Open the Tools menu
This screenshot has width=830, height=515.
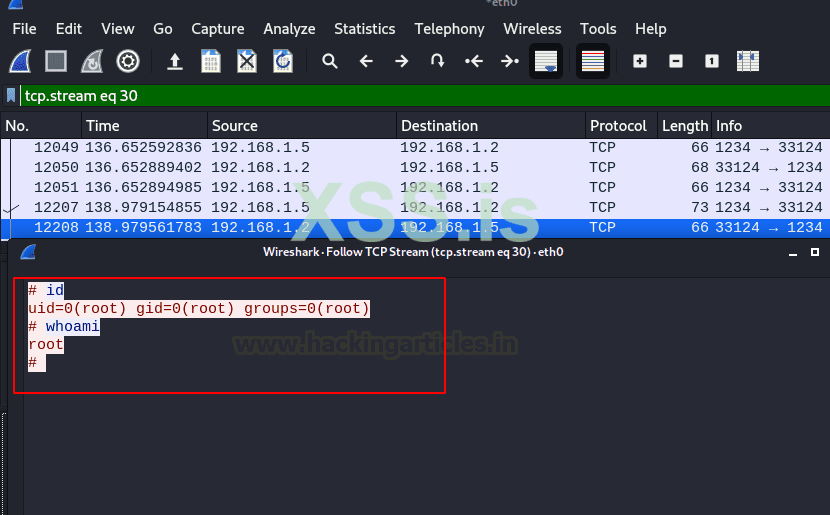[598, 29]
